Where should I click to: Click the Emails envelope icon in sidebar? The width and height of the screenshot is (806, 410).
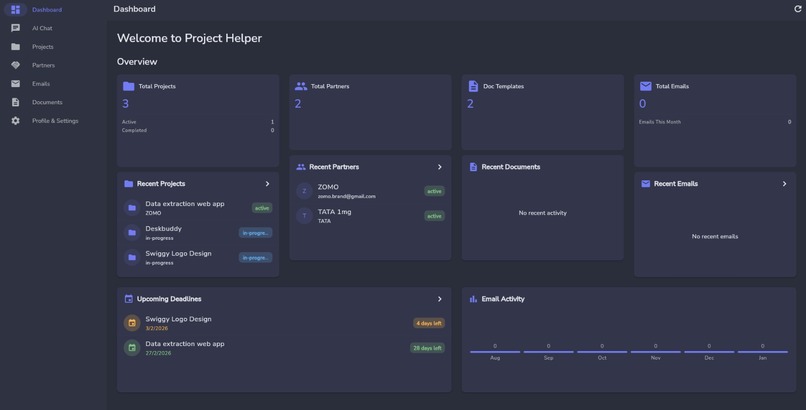click(15, 84)
